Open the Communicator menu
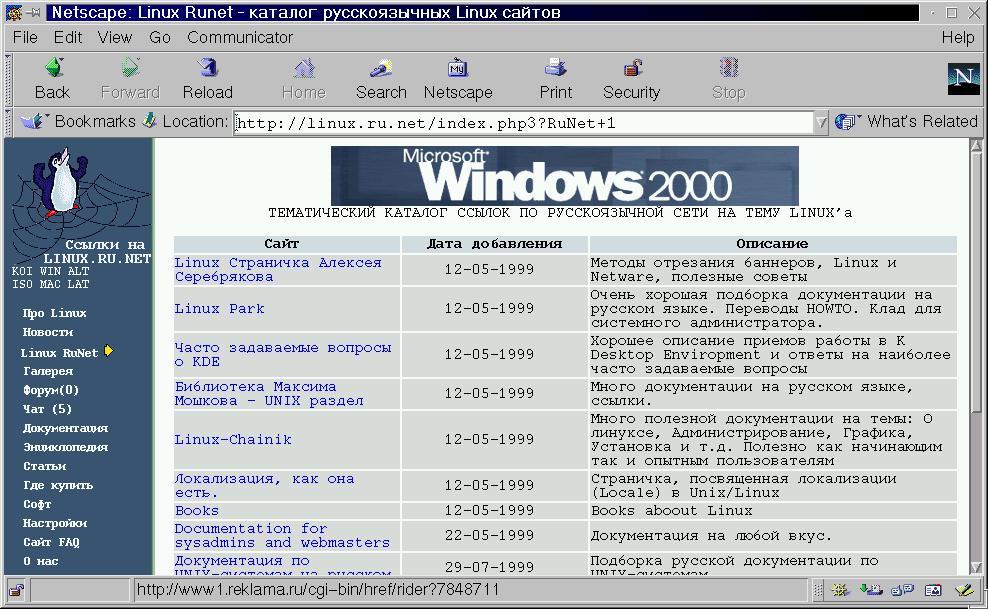 pos(239,37)
